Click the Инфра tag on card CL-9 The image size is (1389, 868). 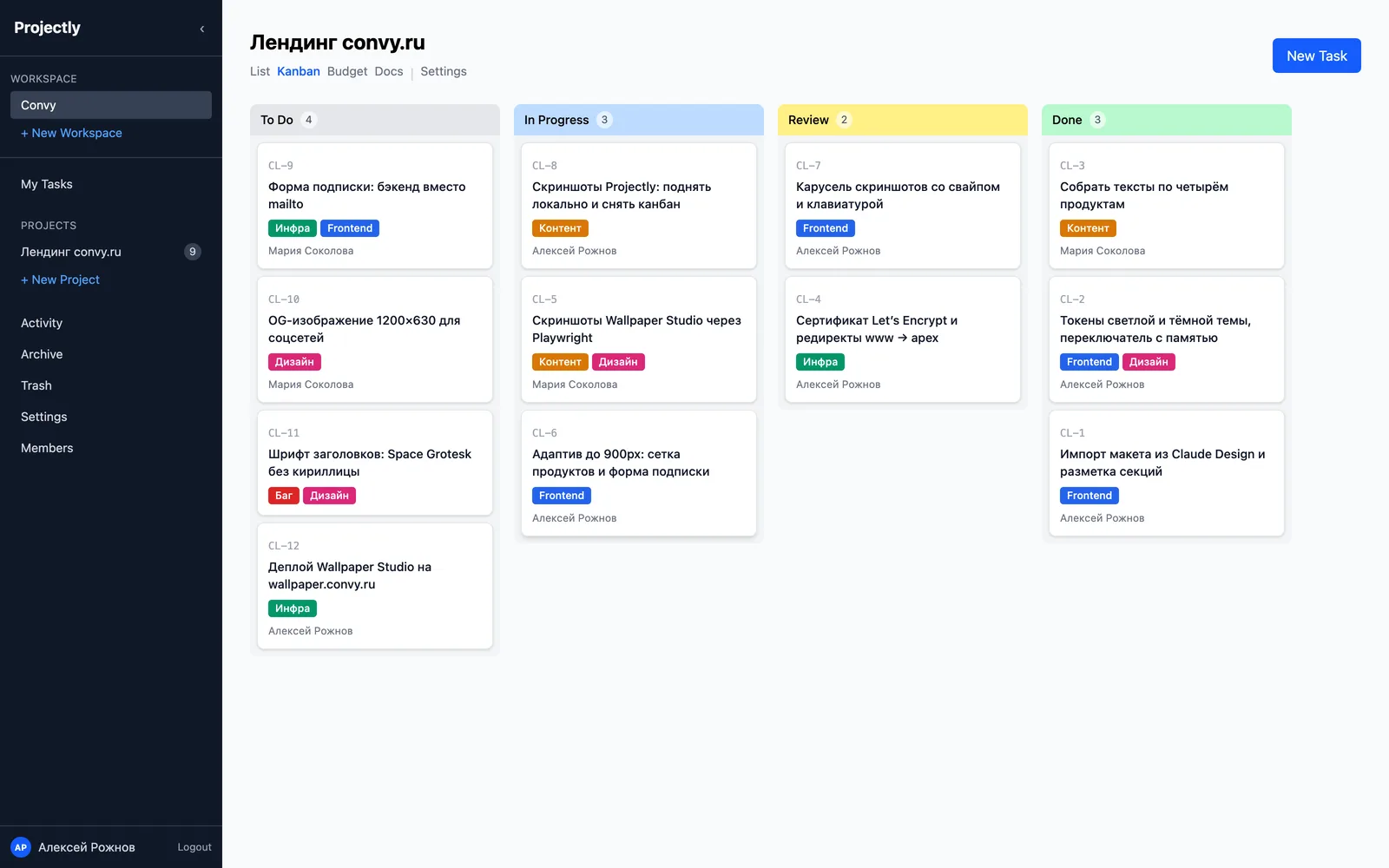click(x=293, y=228)
